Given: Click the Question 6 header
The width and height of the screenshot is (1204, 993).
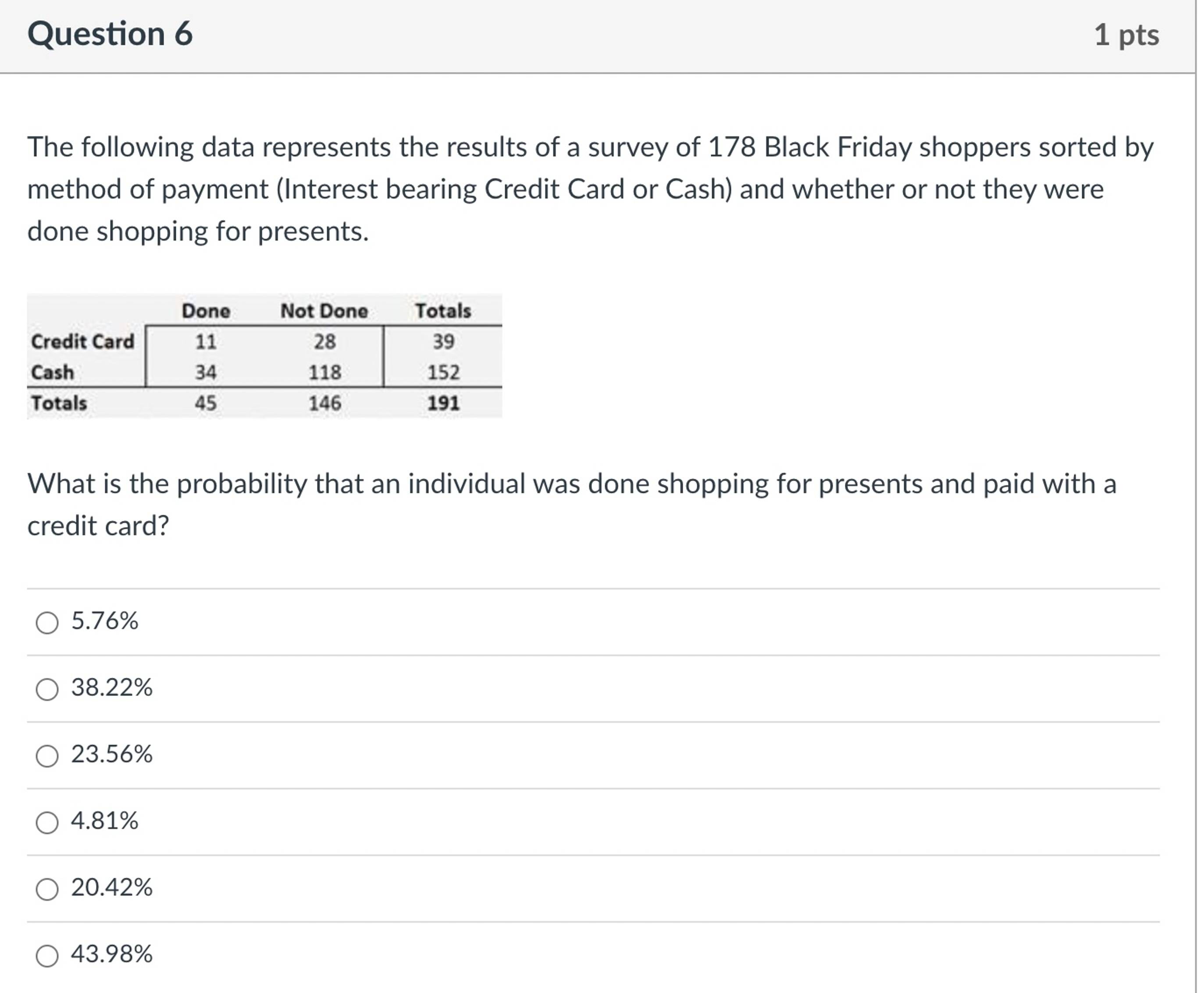Looking at the screenshot, I should [x=110, y=34].
